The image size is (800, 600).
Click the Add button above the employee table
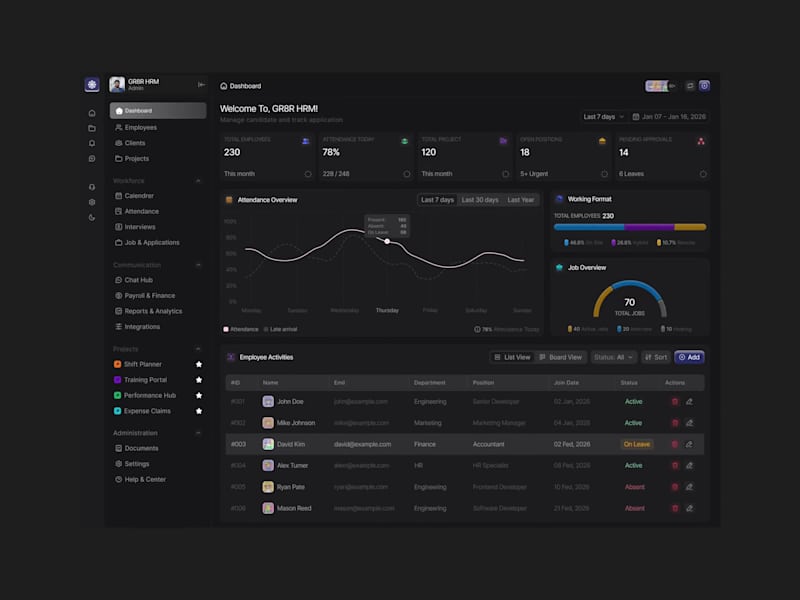(689, 356)
